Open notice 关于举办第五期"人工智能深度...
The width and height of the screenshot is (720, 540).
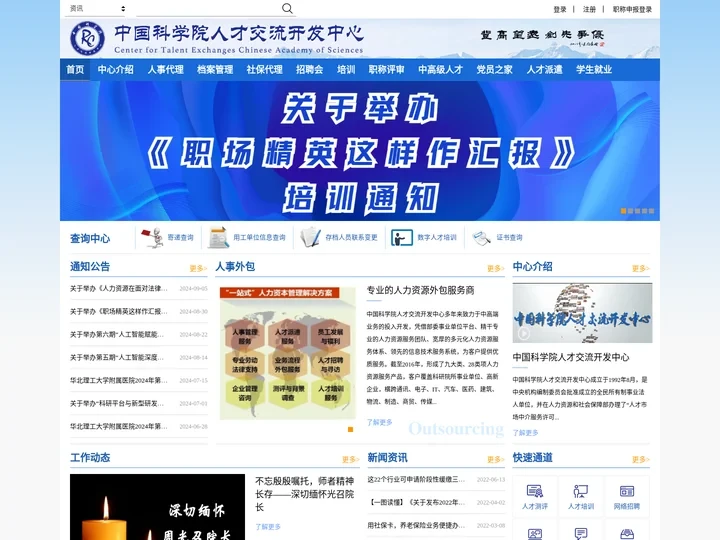(117, 357)
